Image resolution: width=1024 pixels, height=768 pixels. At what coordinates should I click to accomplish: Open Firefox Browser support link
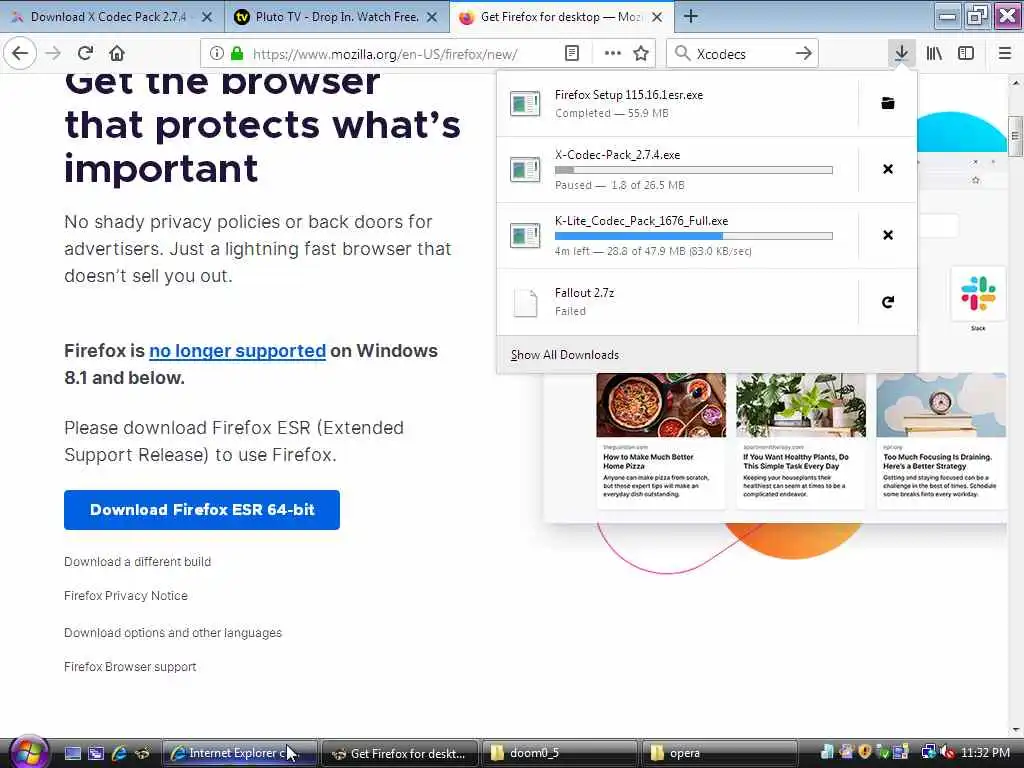point(130,667)
